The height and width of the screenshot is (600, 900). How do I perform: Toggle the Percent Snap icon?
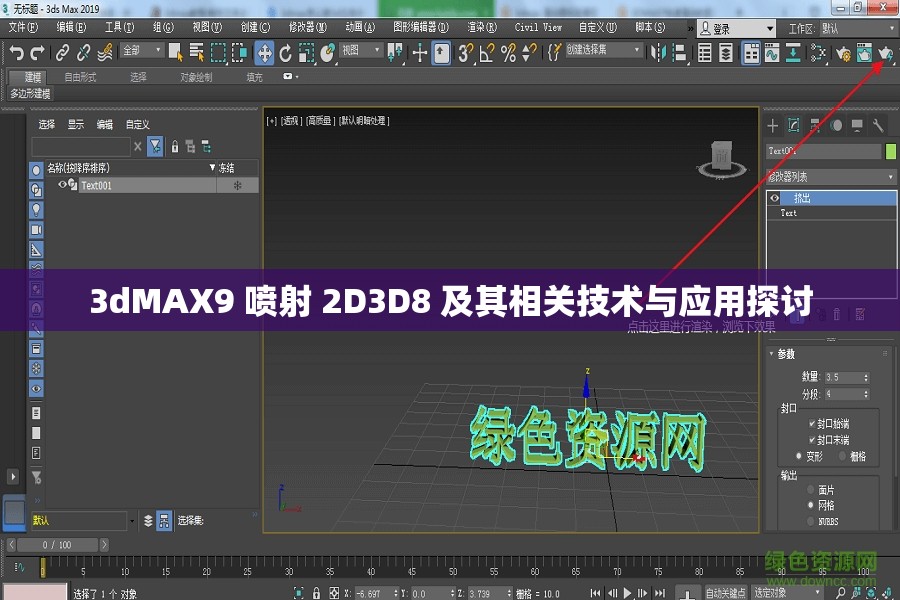coord(508,53)
